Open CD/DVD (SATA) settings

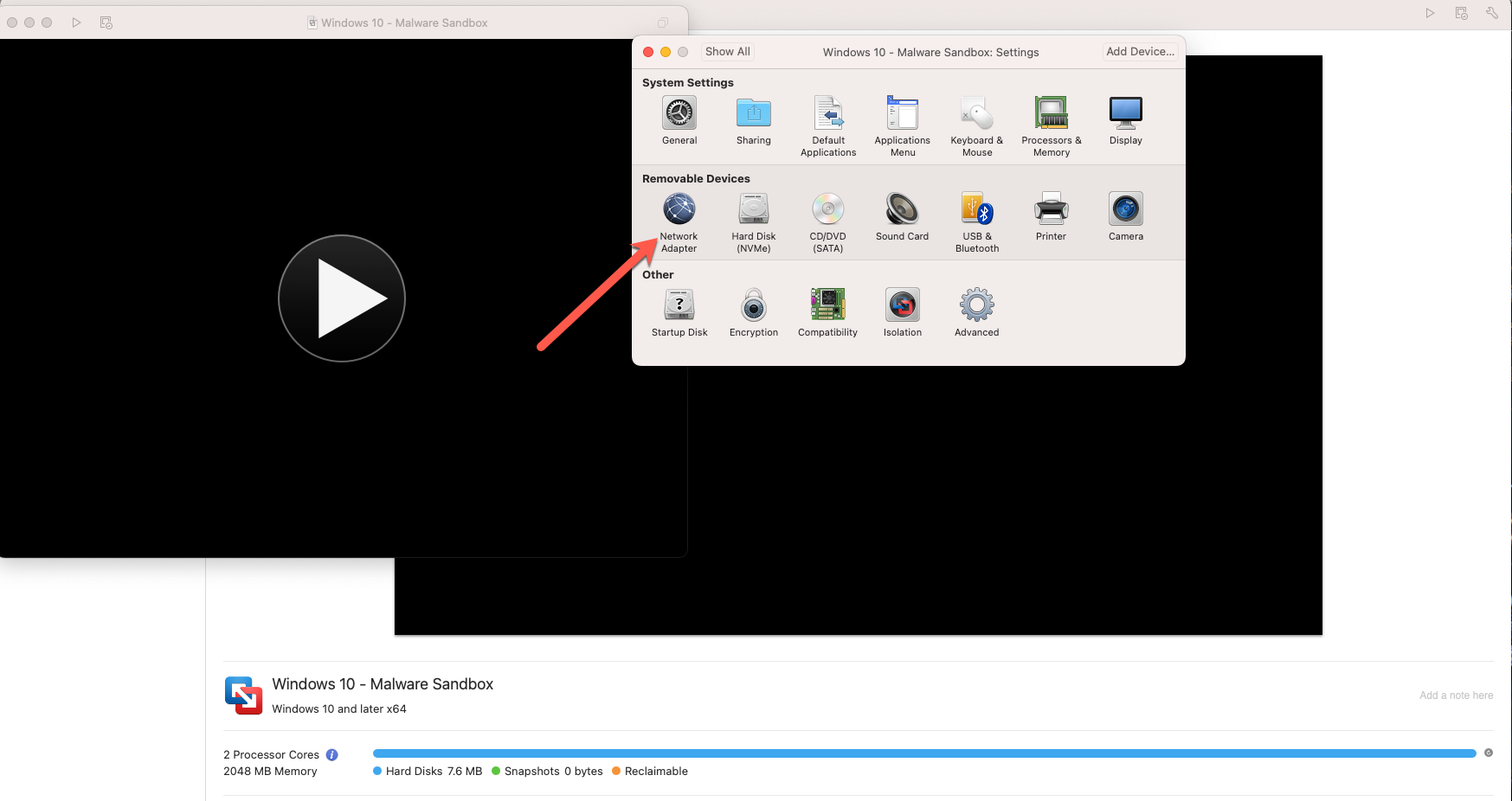coord(827,210)
